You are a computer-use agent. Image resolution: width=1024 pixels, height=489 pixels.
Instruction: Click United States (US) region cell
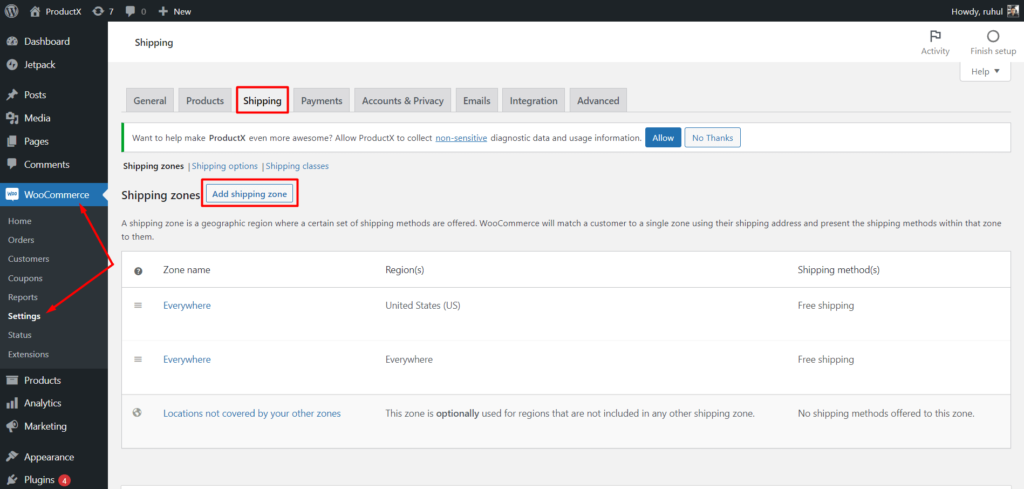click(424, 306)
